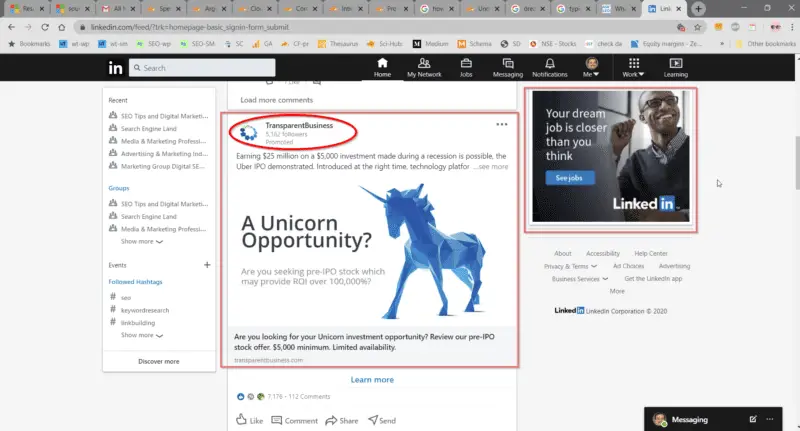The image size is (800, 431).
Task: Click the About footer link
Action: point(563,253)
